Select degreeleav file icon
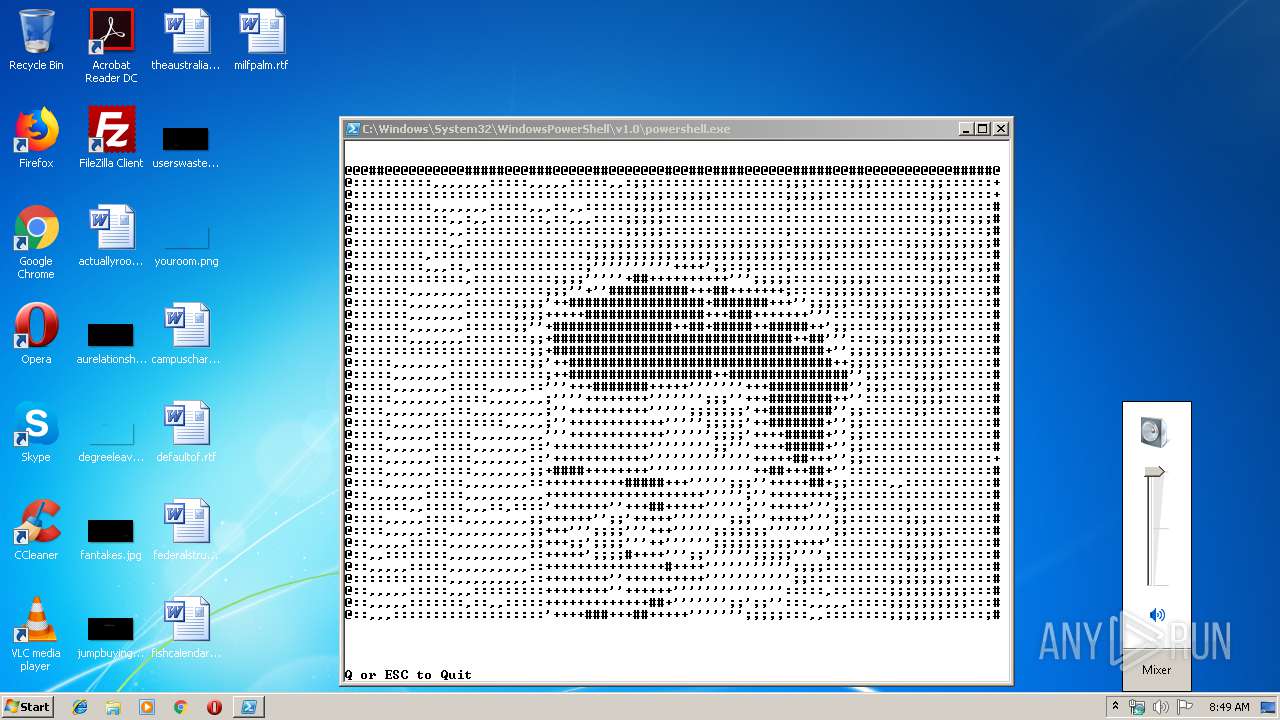Image resolution: width=1280 pixels, height=720 pixels. click(x=111, y=440)
